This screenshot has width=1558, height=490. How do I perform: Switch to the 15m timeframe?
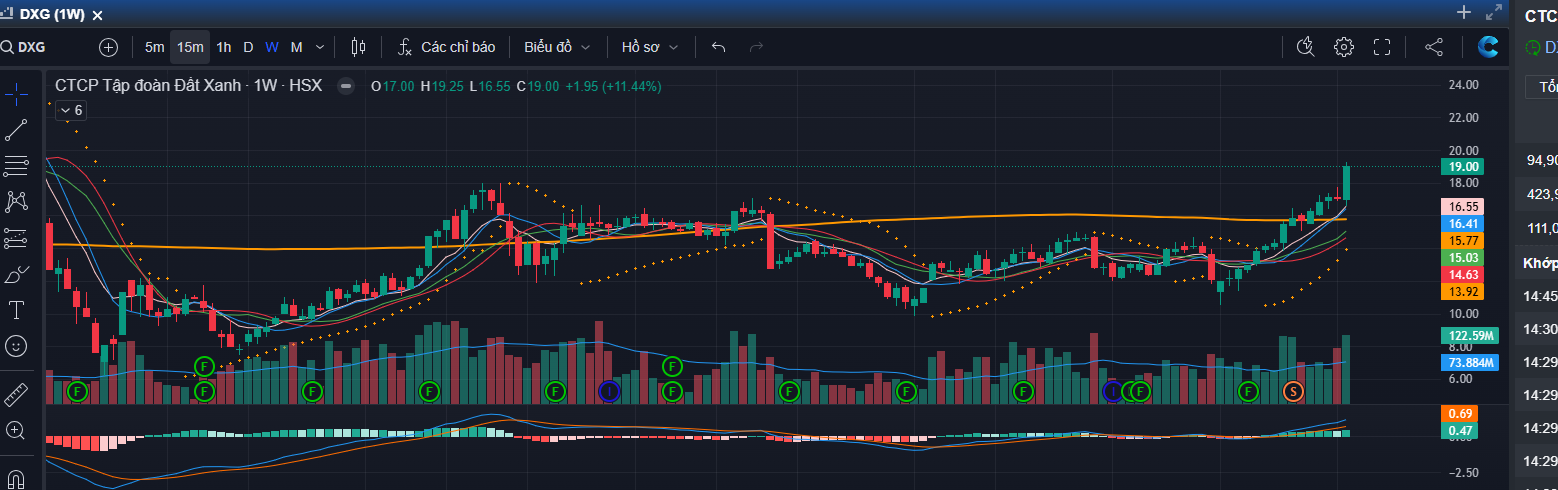[x=190, y=47]
